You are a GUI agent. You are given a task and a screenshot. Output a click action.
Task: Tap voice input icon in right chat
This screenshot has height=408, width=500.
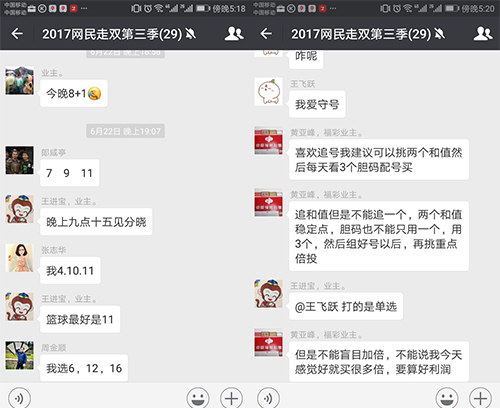coord(268,398)
